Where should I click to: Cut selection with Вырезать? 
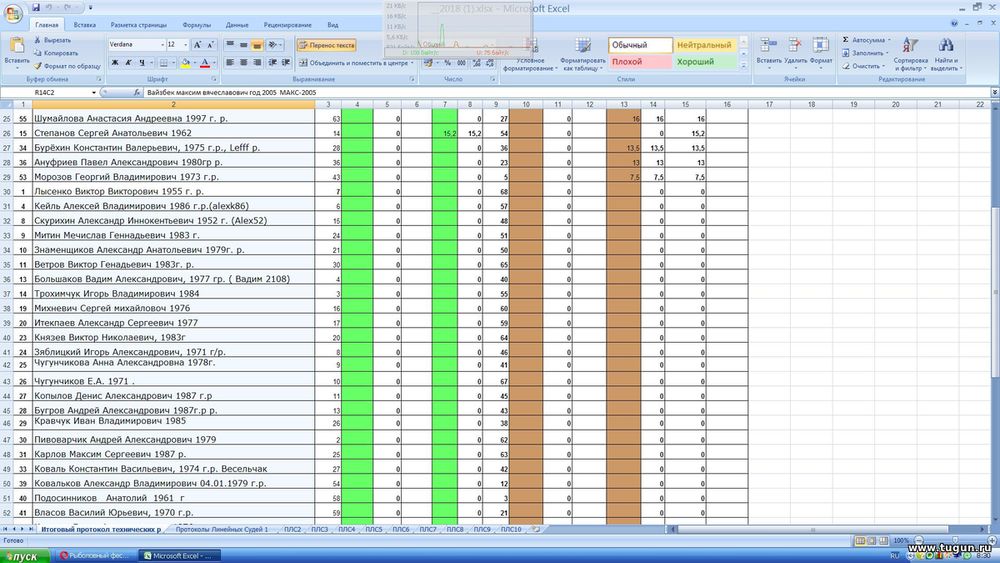click(52, 40)
